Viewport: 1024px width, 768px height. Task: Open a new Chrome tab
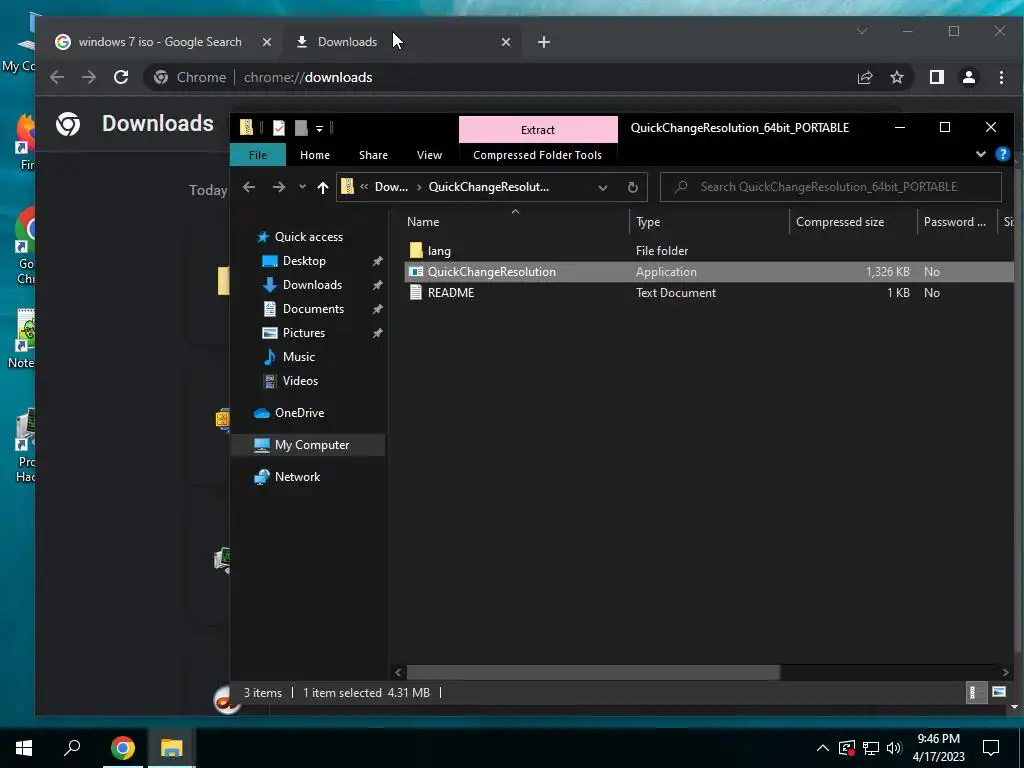[x=543, y=42]
